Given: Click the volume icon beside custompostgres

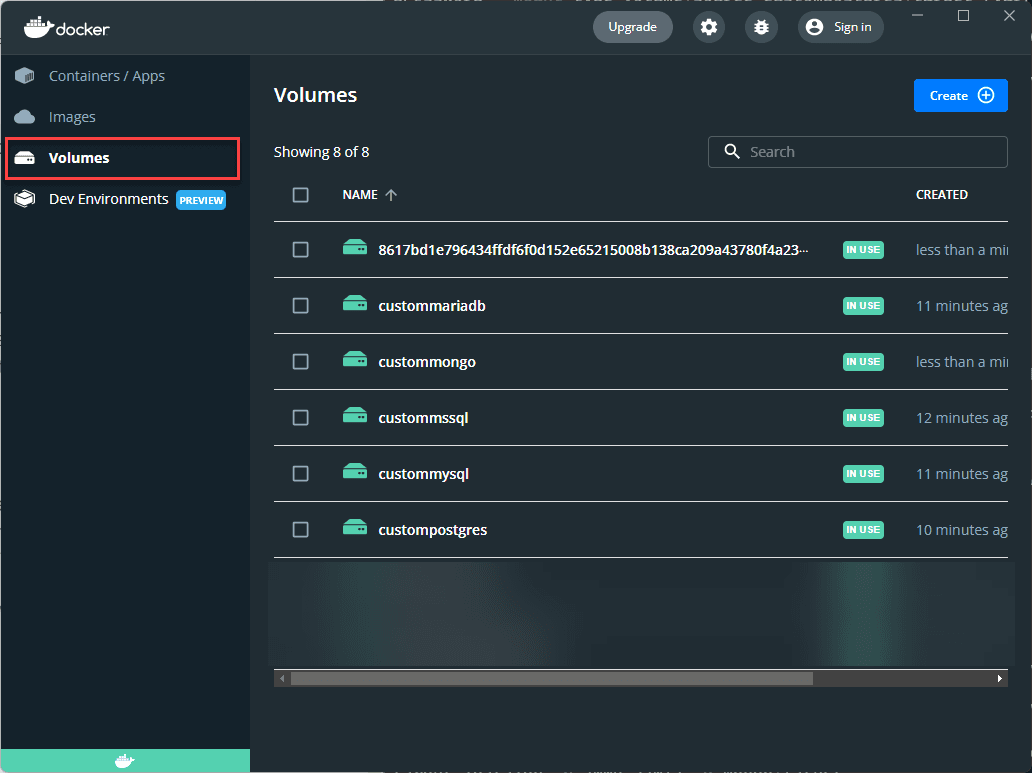Looking at the screenshot, I should pyautogui.click(x=355, y=527).
